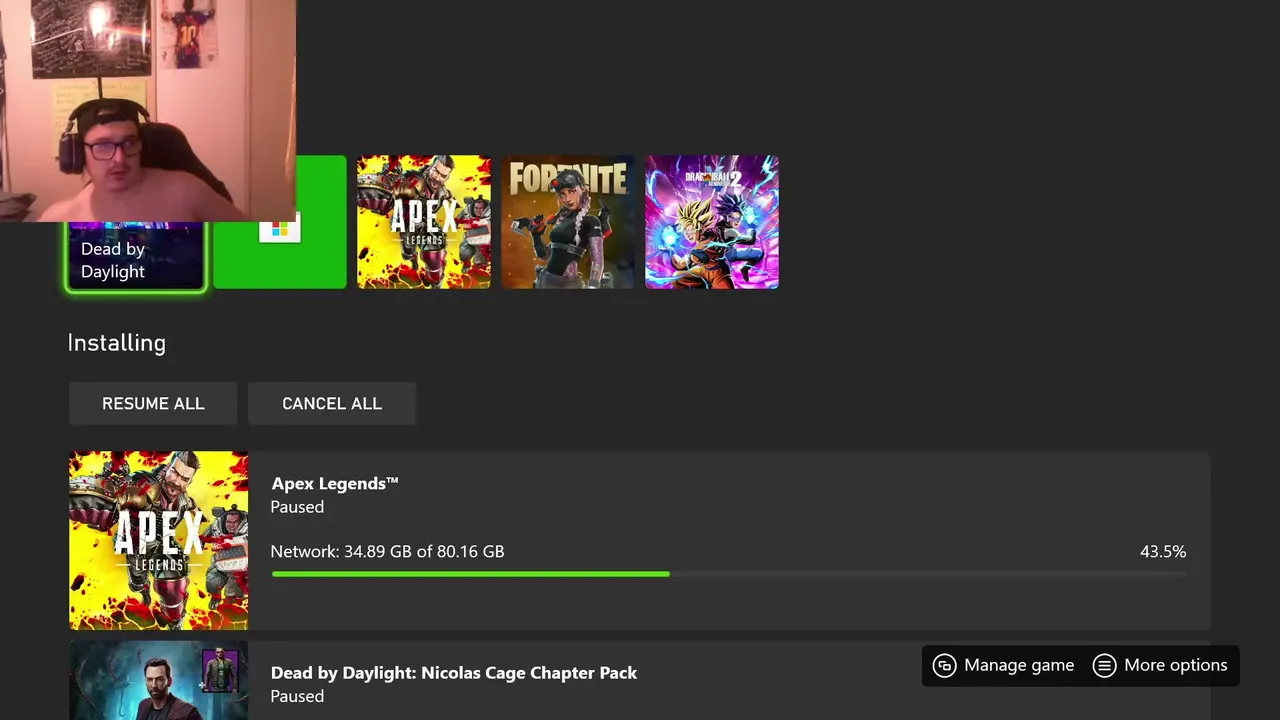Screen dimensions: 1280x720
Task: Open the Dead by Daylight tile
Action: (x=135, y=255)
